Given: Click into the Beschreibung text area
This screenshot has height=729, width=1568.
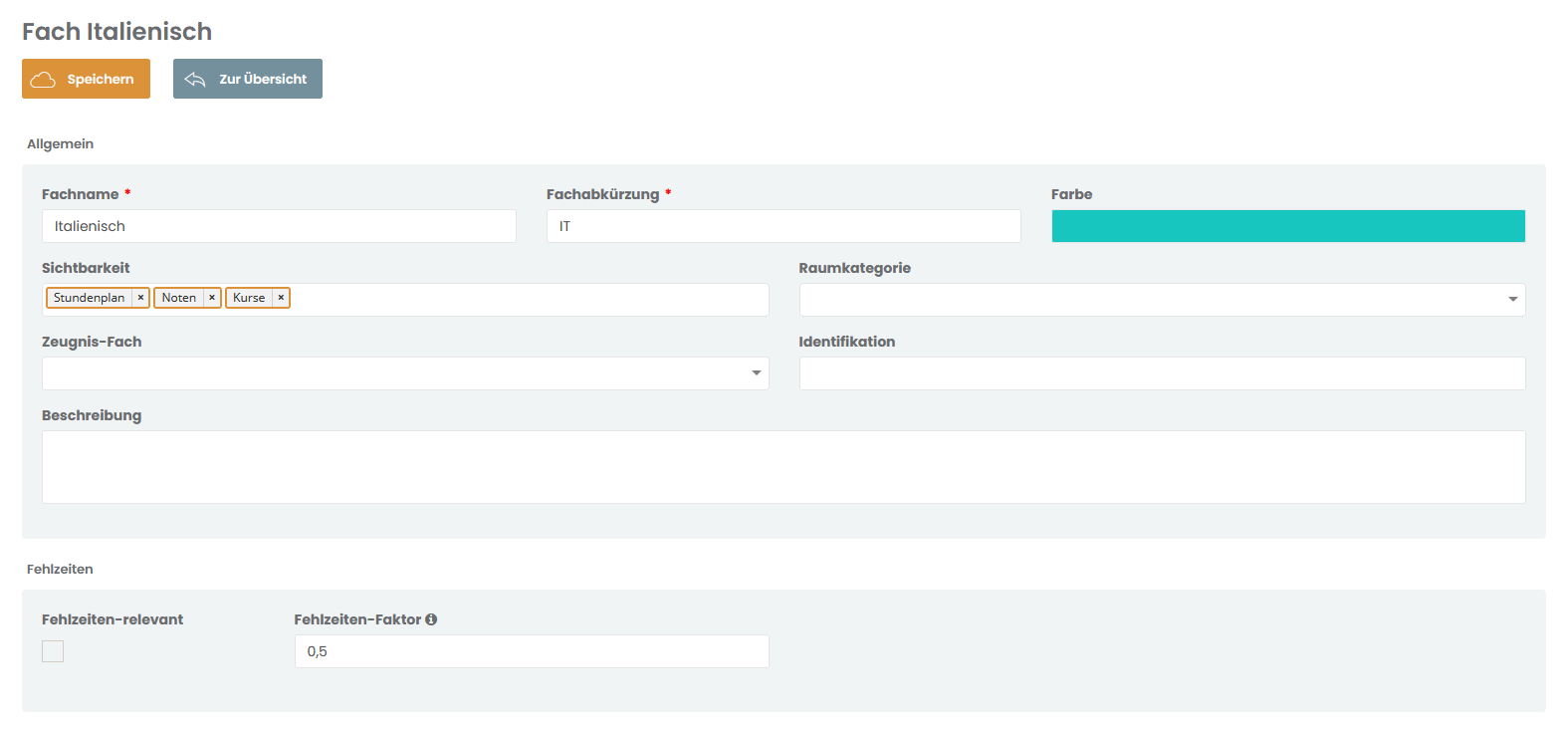Looking at the screenshot, I should 784,467.
